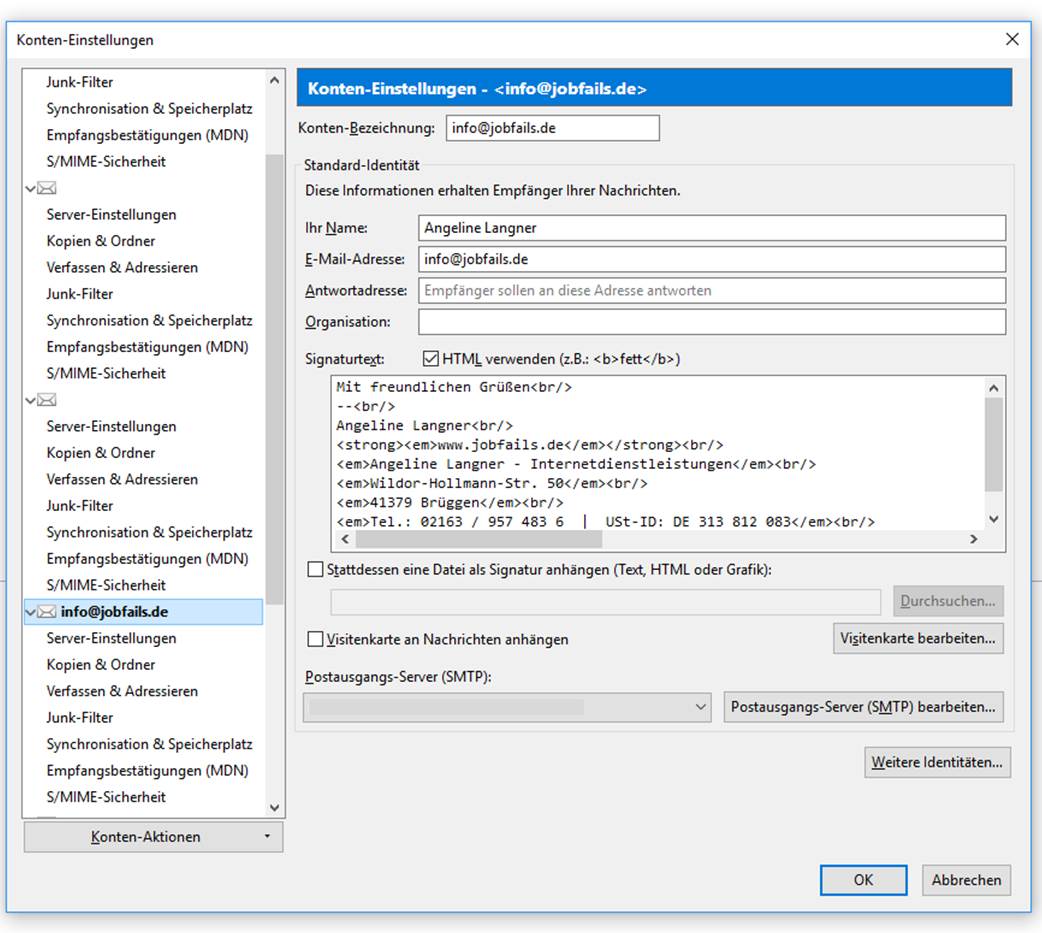Viewport: 1042px width, 933px height.
Task: Click signature line with Wildor-Hollmann-Str. 50
Action: [x=492, y=483]
